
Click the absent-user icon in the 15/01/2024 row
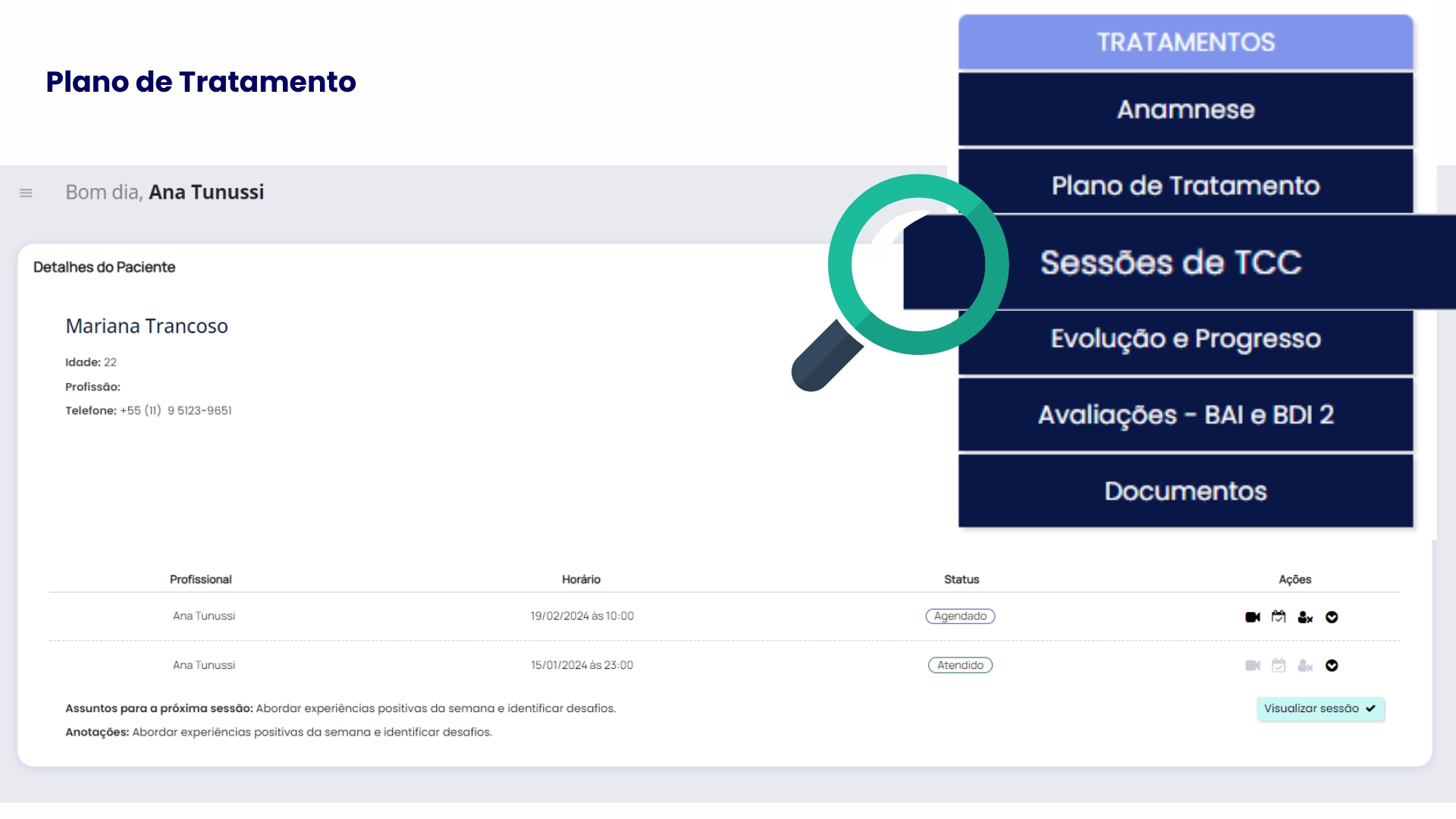[x=1305, y=666]
